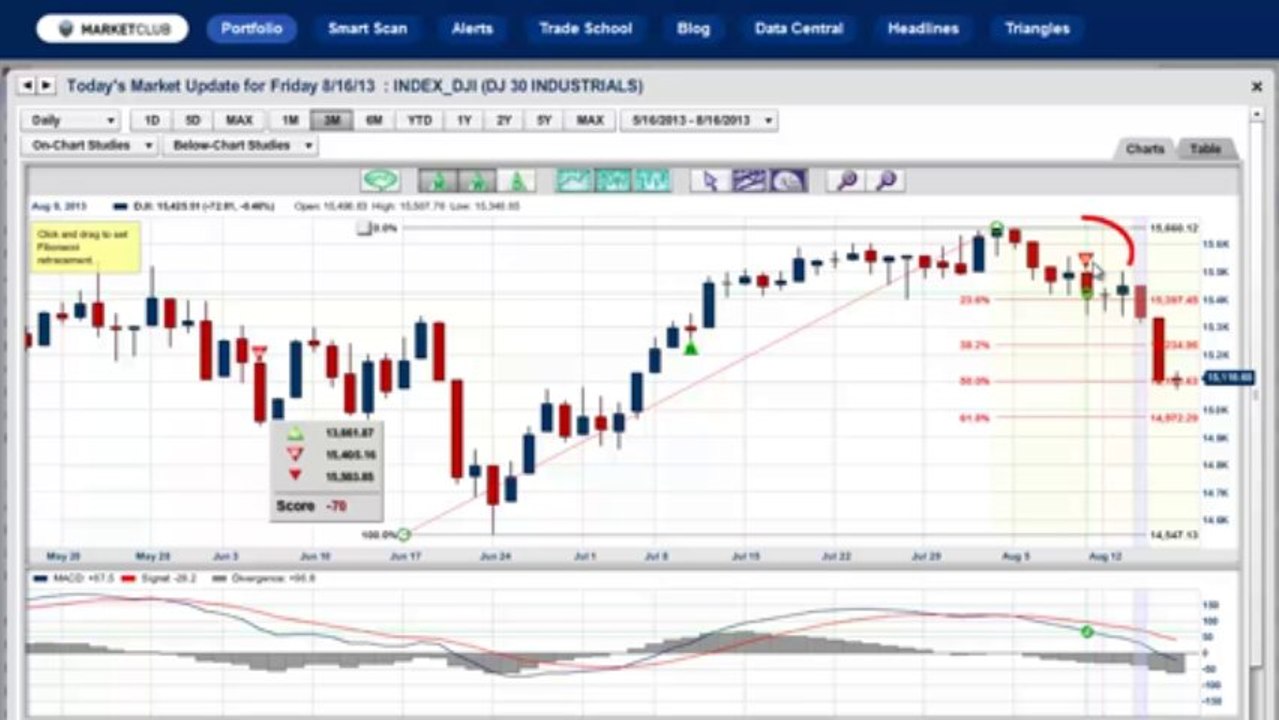The width and height of the screenshot is (1279, 720).
Task: Open the Blog nav link
Action: tap(693, 29)
